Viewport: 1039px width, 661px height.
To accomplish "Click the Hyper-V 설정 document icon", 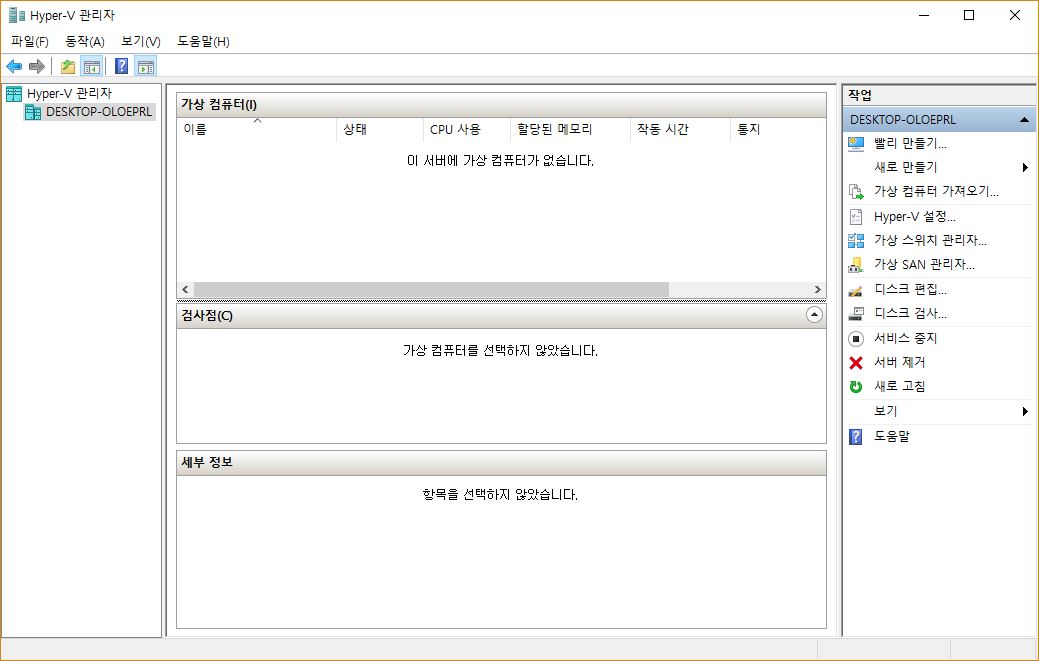I will point(856,217).
